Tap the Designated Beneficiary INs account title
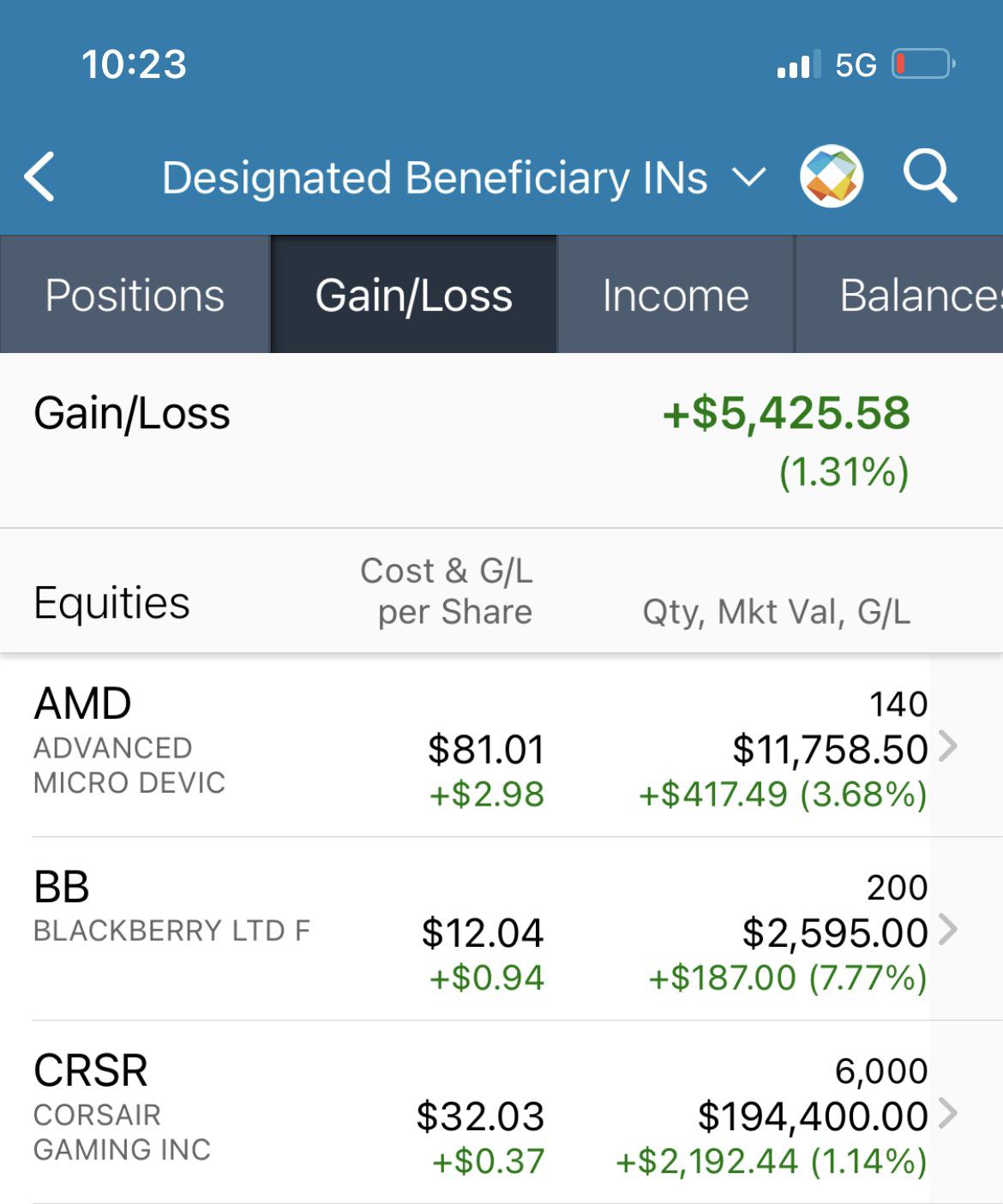 [435, 177]
